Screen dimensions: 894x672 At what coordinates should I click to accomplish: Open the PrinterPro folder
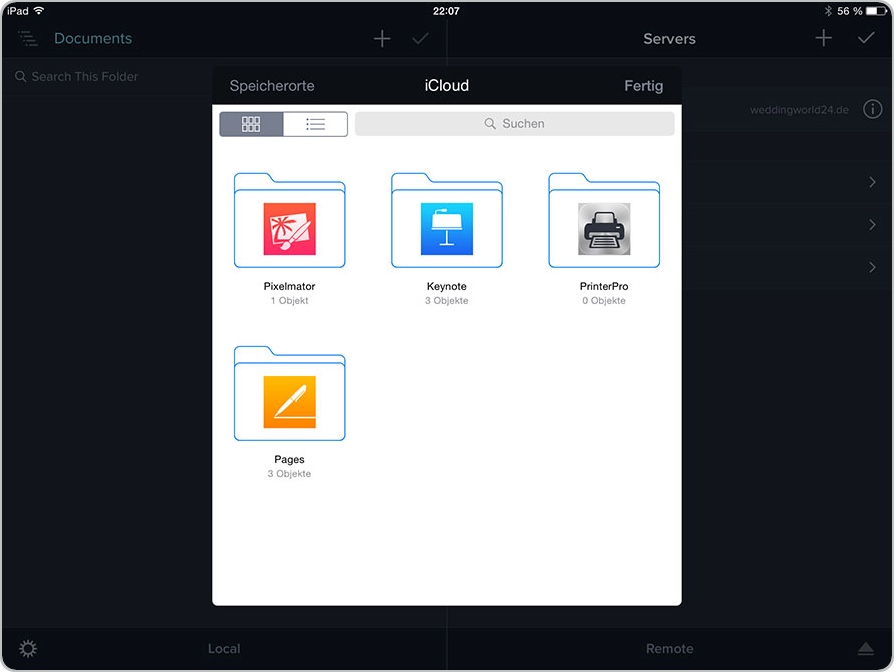(603, 222)
